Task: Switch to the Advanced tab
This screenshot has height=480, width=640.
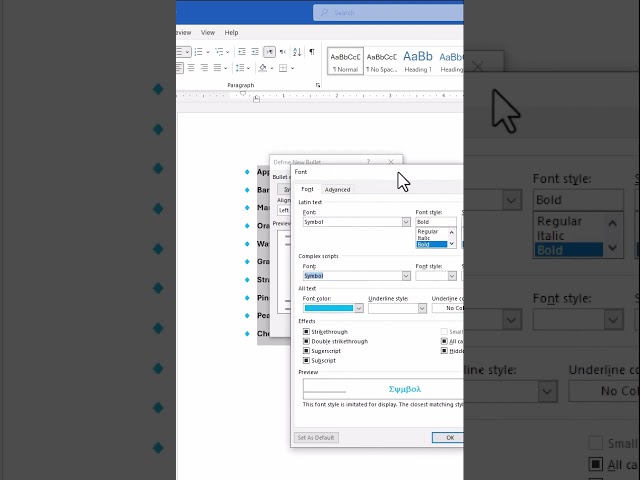Action: click(338, 190)
